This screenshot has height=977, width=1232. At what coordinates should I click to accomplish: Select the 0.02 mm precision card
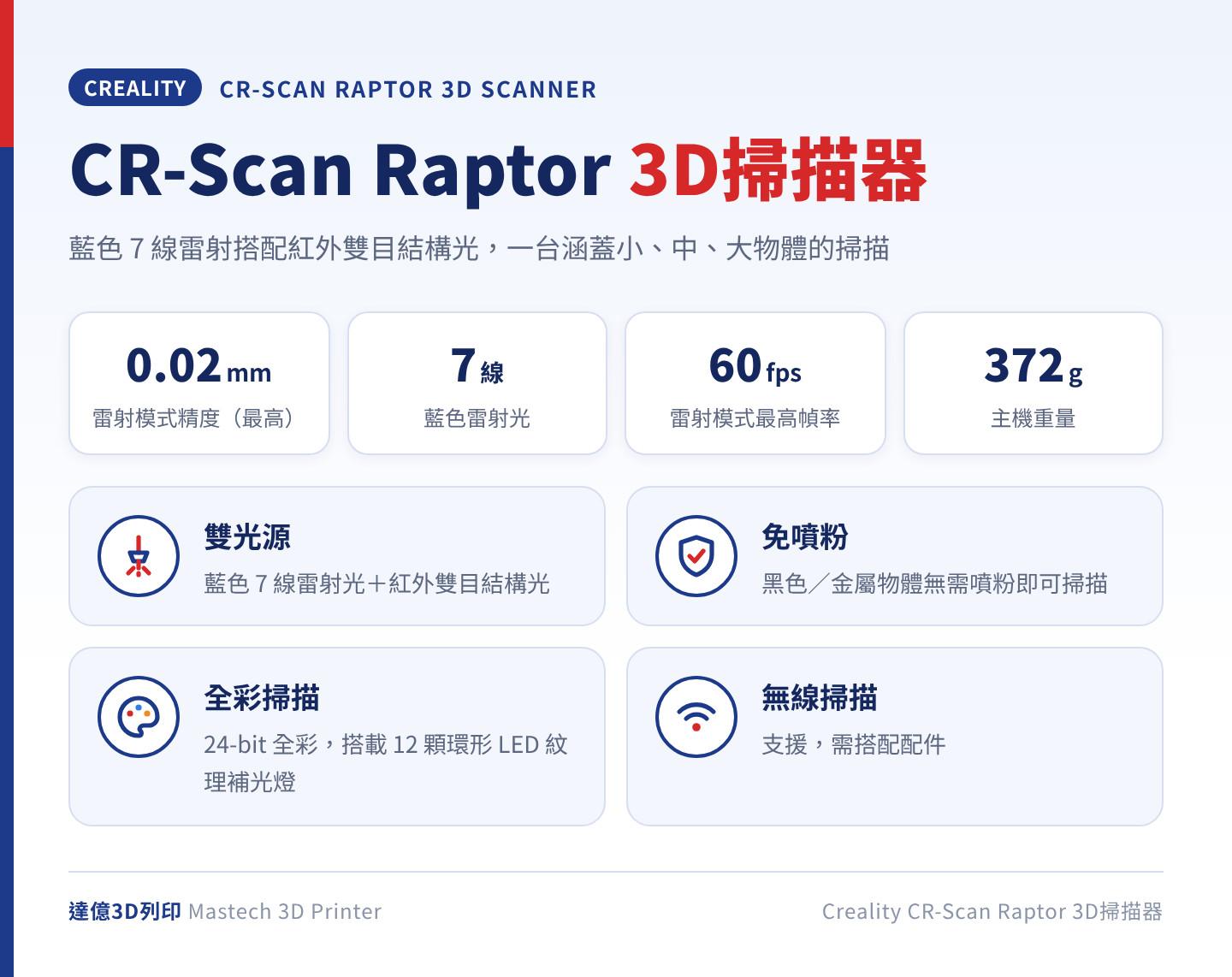pos(199,383)
